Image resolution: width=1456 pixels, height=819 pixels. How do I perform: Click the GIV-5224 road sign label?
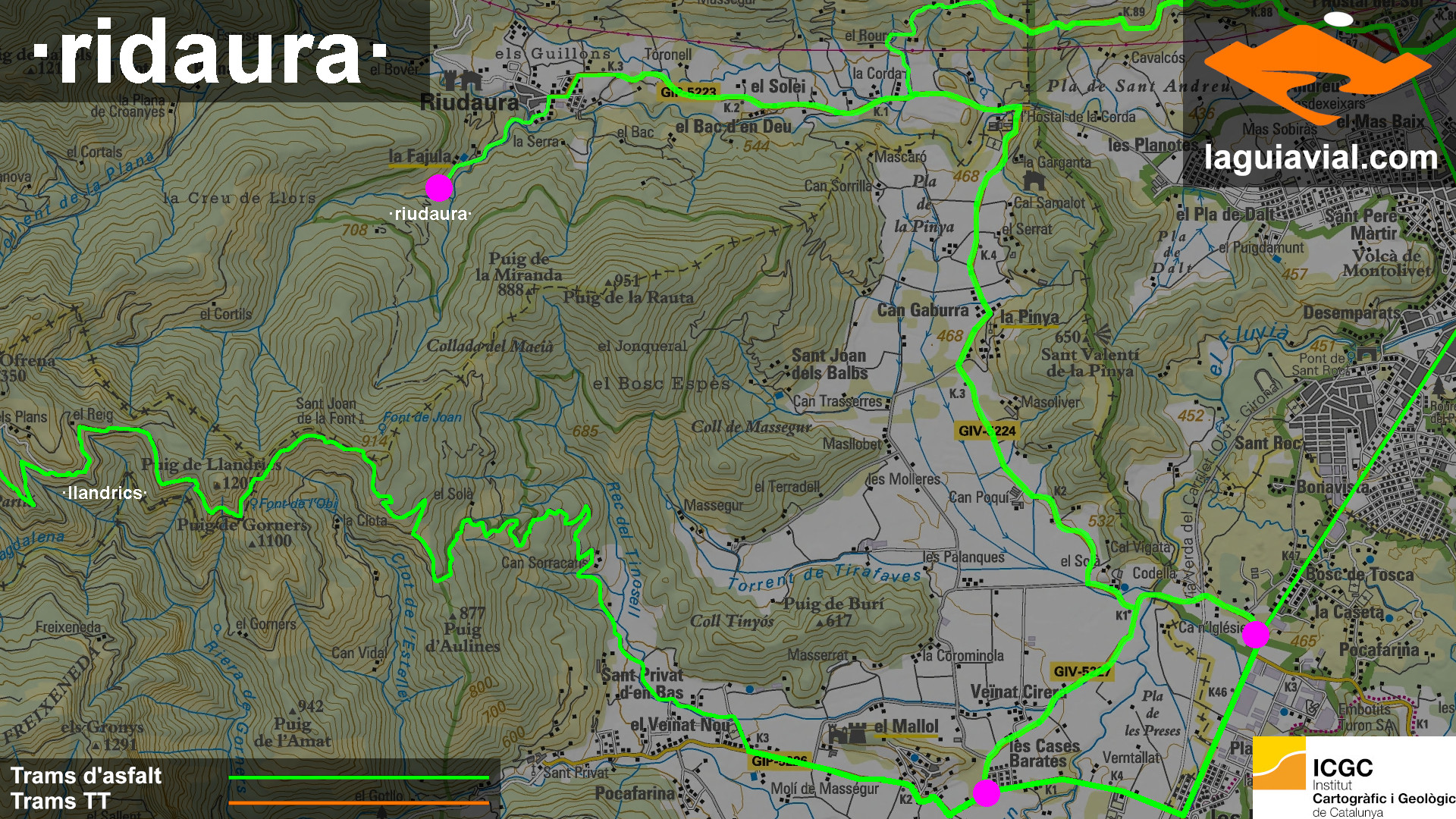pyautogui.click(x=986, y=431)
